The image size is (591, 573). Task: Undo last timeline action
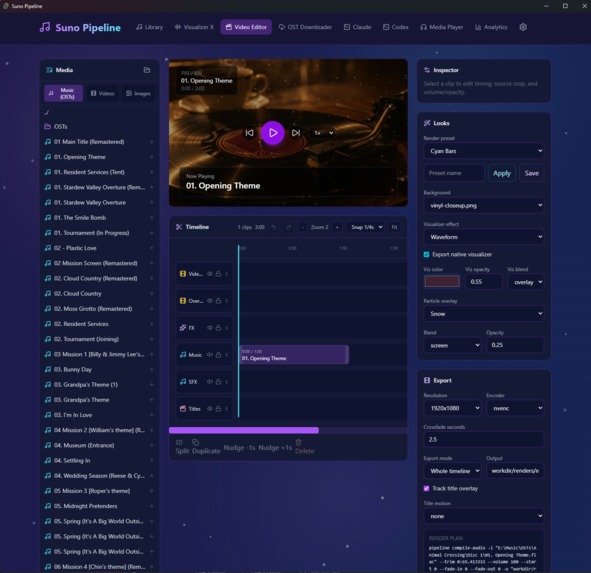[x=274, y=227]
